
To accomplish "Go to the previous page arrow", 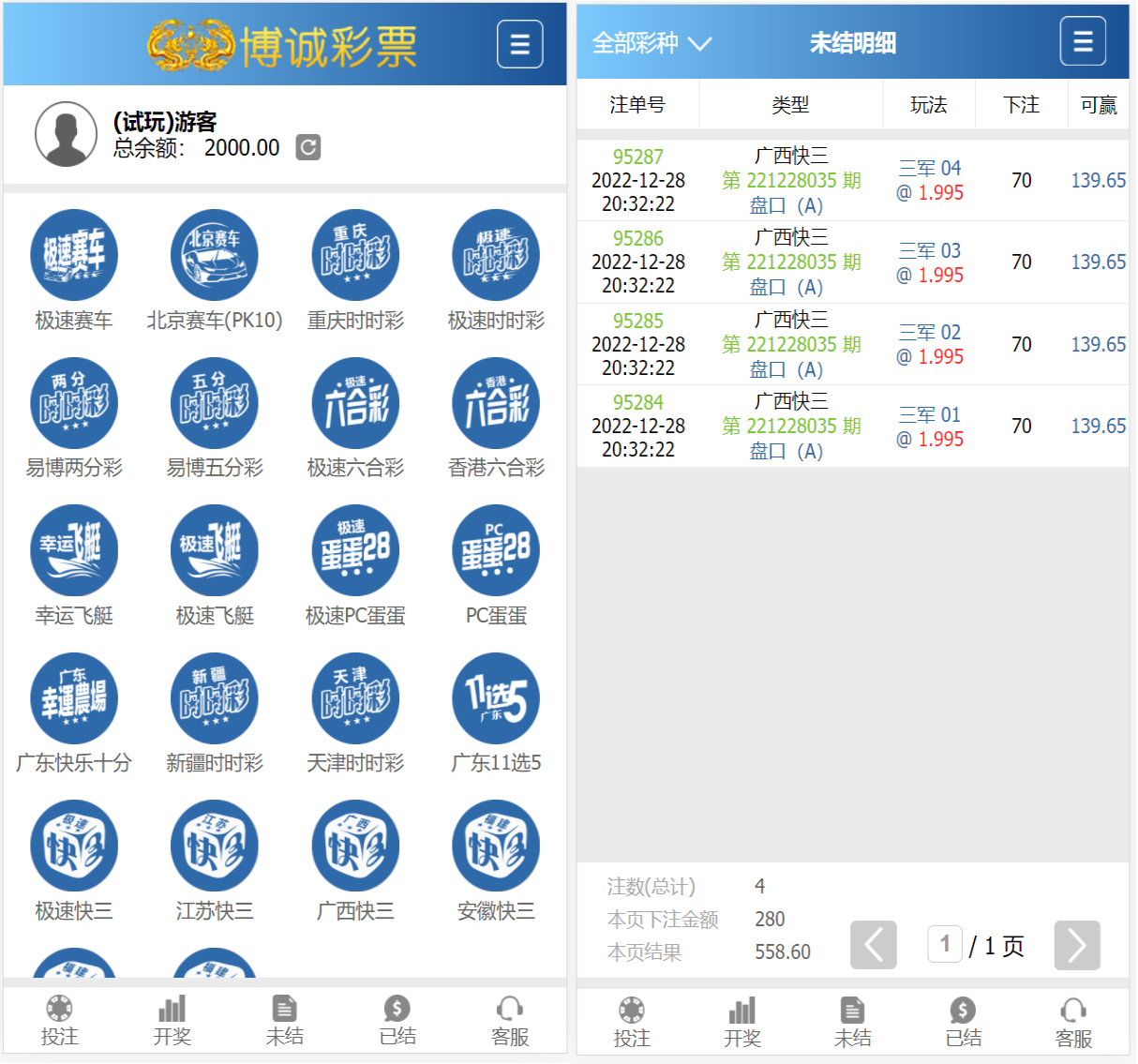I will tap(873, 945).
